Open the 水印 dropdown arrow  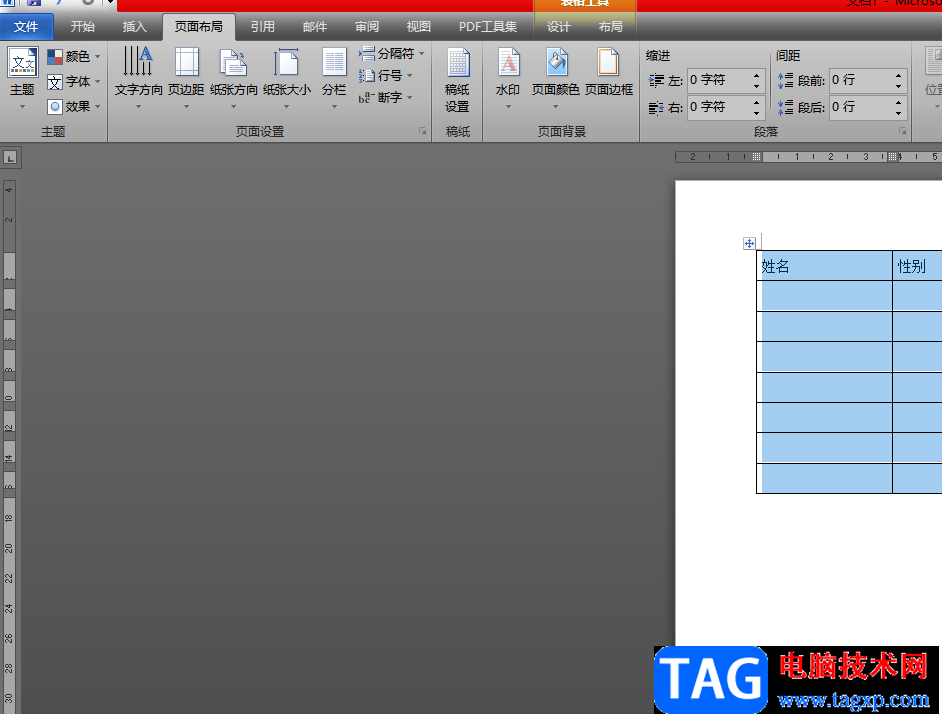tap(508, 107)
